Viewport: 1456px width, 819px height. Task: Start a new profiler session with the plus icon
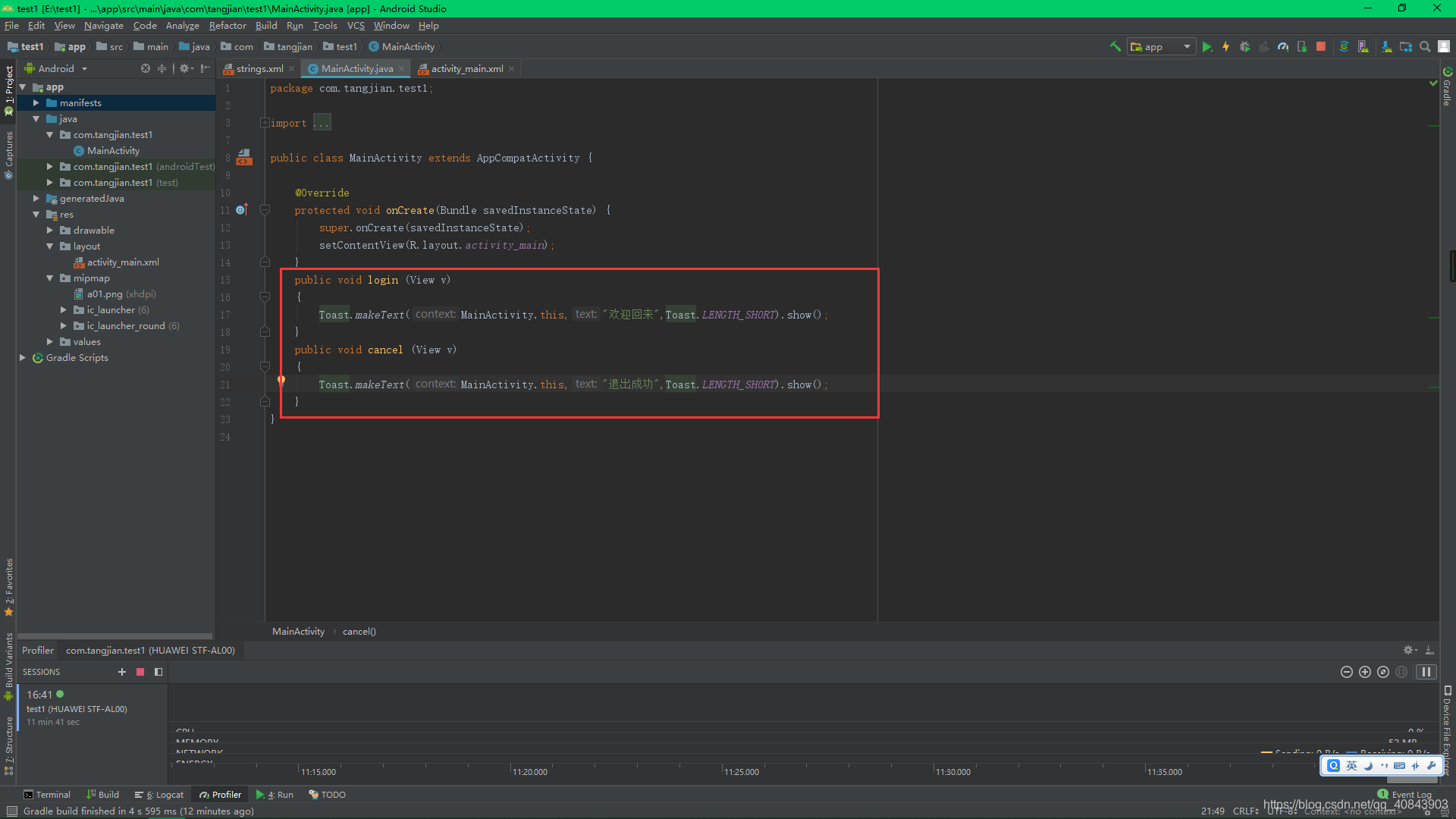(122, 672)
